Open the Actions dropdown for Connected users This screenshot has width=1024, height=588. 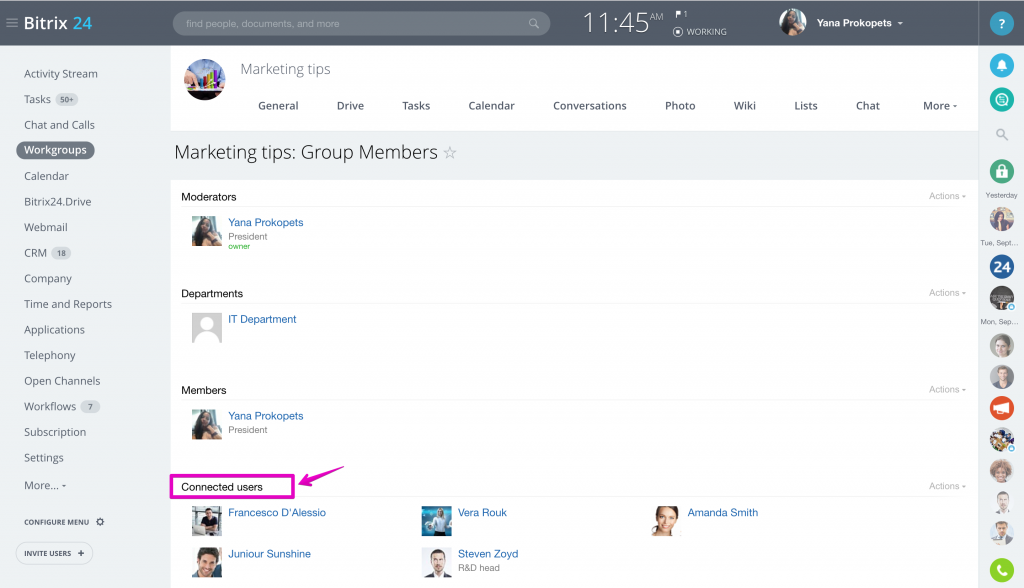[x=947, y=486]
